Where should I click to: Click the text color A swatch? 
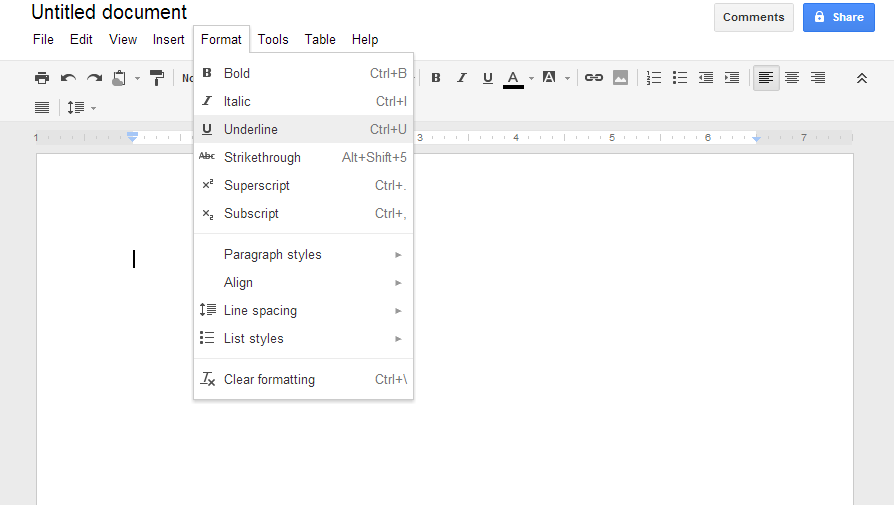tap(513, 78)
